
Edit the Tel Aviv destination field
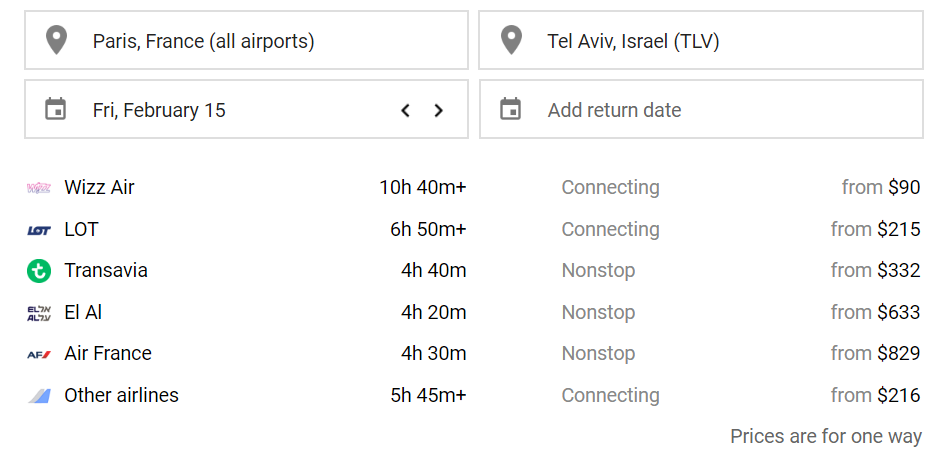701,40
